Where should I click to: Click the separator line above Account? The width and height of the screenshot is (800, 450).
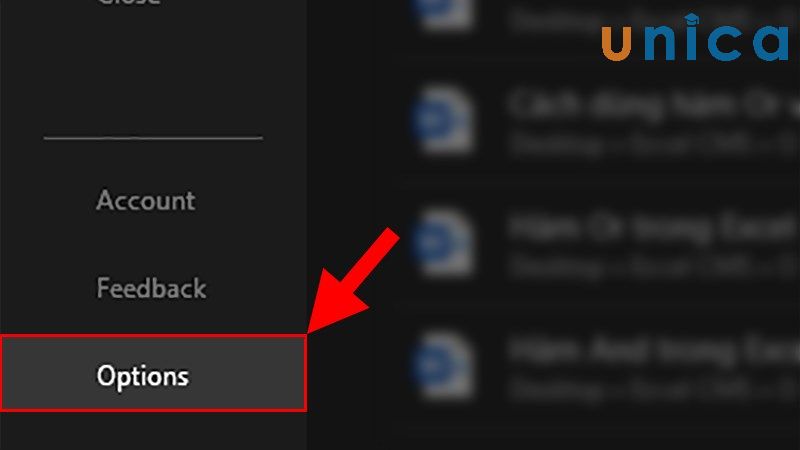tap(153, 138)
